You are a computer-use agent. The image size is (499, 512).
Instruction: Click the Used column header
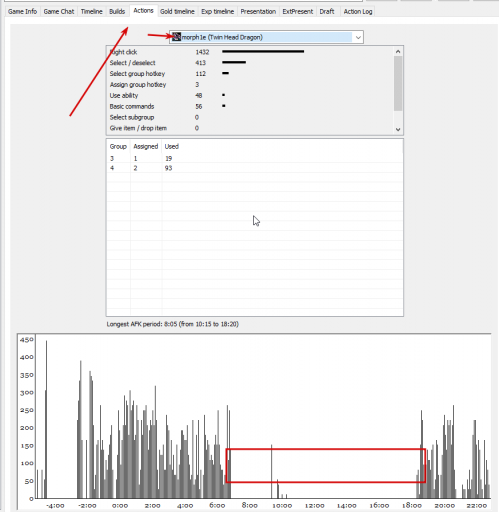pos(172,146)
